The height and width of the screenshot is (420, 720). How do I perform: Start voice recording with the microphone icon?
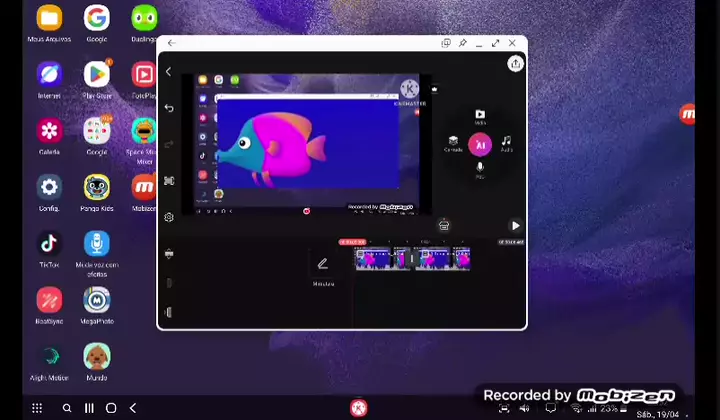(x=480, y=169)
